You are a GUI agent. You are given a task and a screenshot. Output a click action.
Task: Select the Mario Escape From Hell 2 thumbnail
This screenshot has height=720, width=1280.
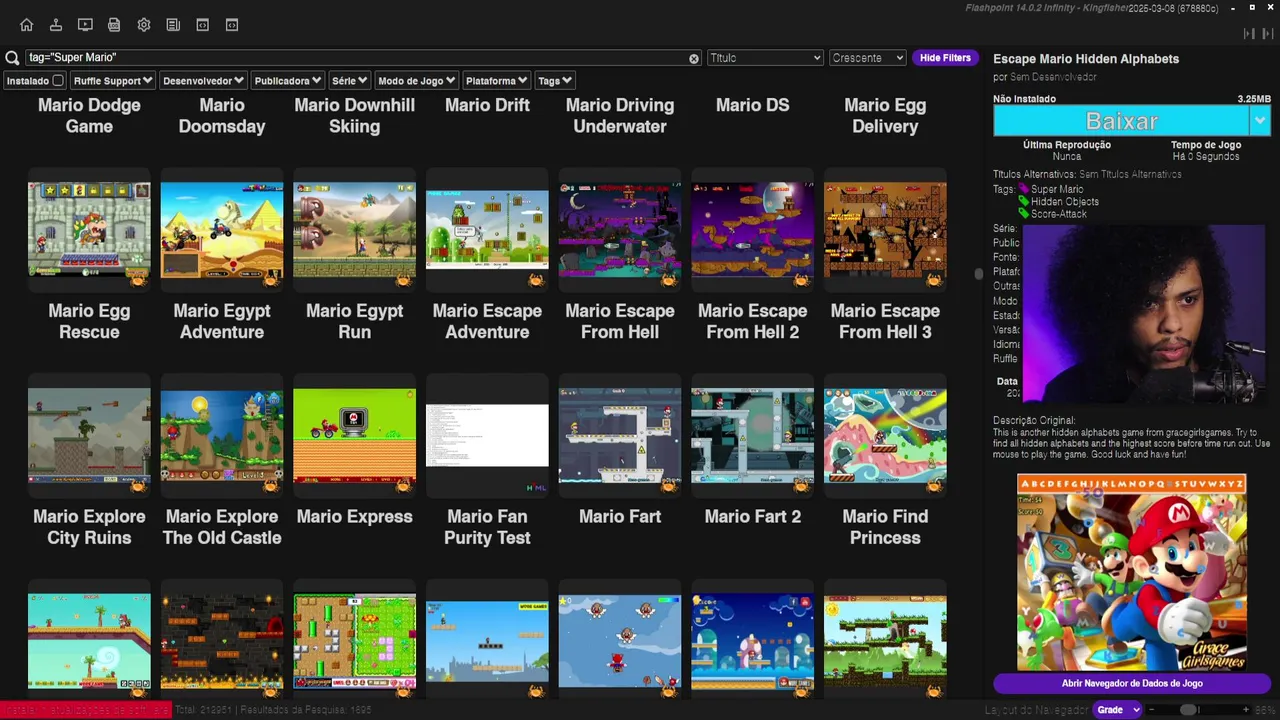(x=752, y=230)
